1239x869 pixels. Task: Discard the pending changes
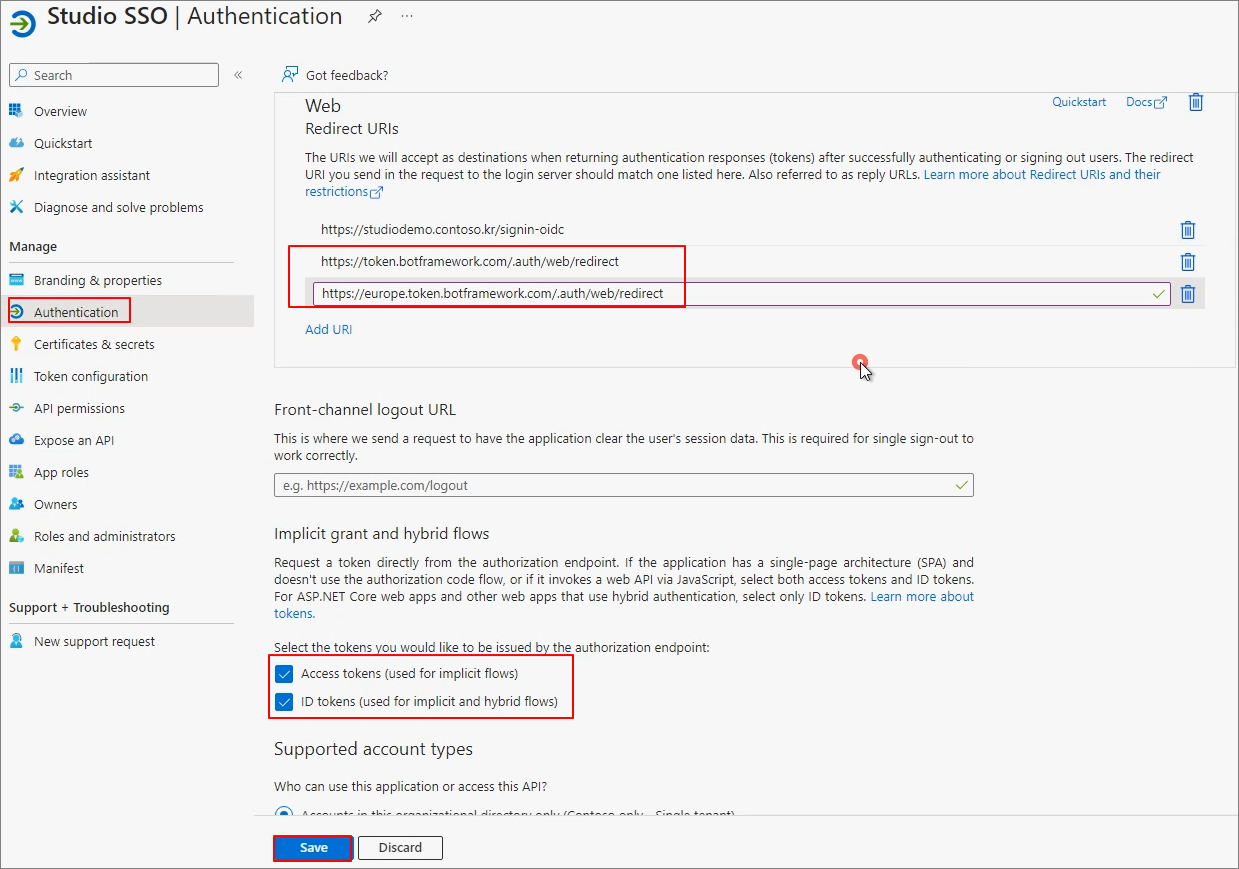(x=400, y=847)
